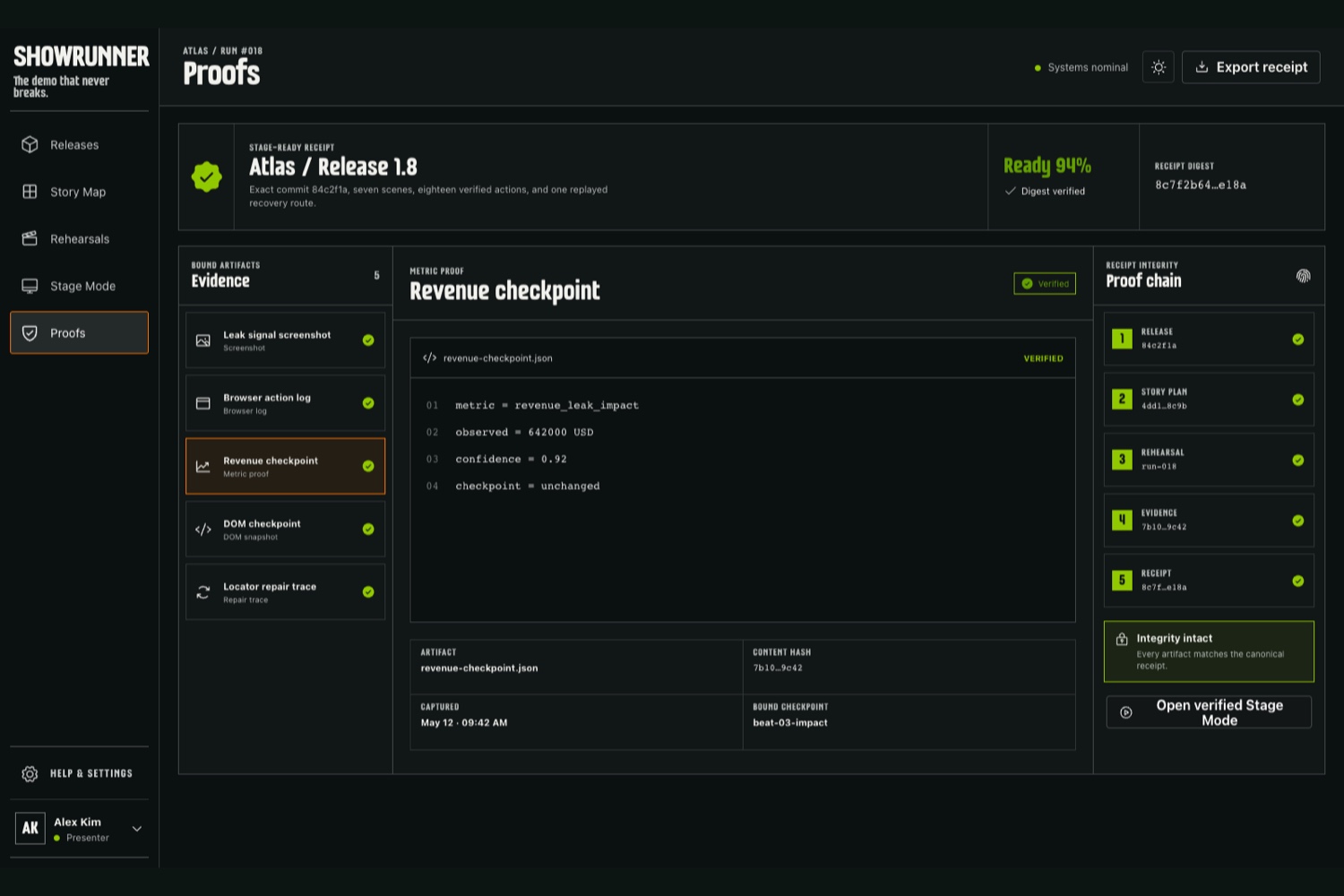Screen dimensions: 1344x896
Task: Open the Story Plan proof chain step
Action: (x=1209, y=399)
